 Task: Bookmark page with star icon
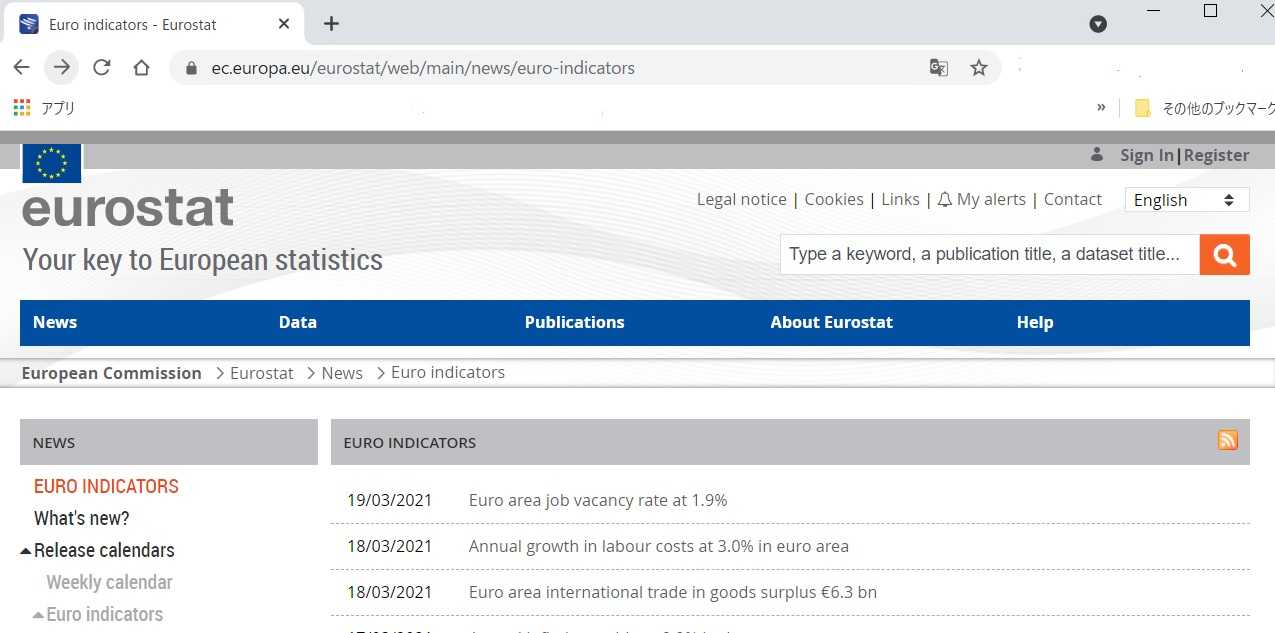pyautogui.click(x=978, y=68)
